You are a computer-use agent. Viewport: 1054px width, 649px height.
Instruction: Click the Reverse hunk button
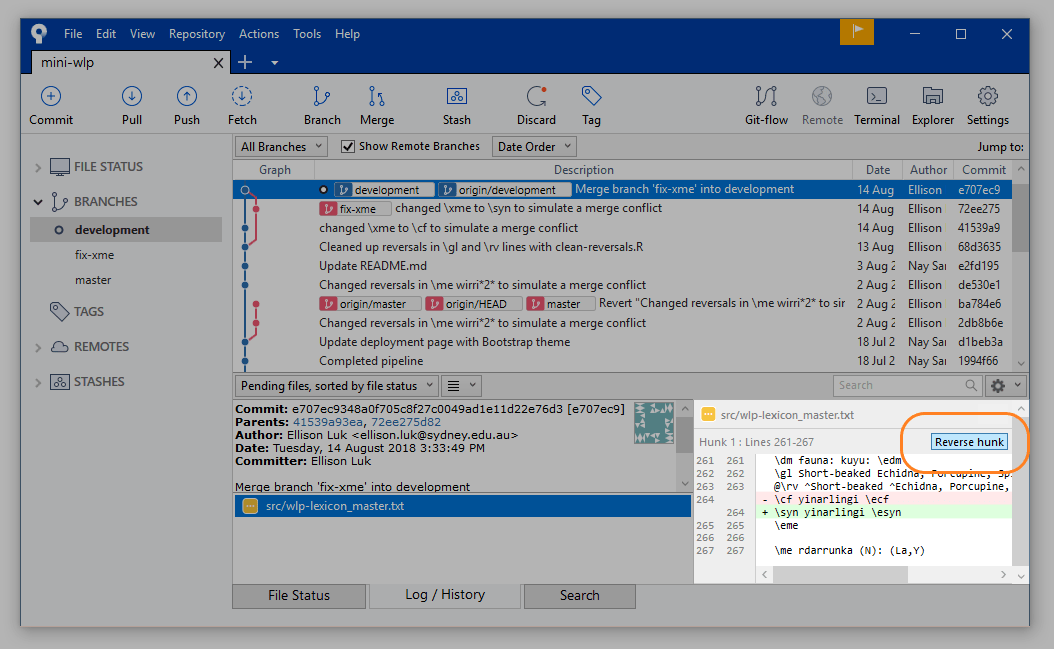pos(967,441)
